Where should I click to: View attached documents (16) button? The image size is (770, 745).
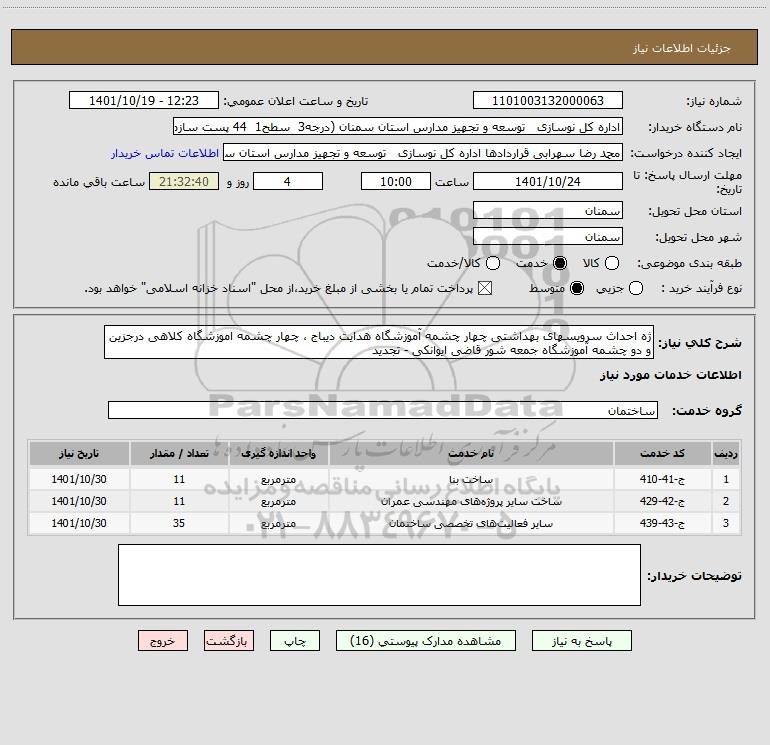point(426,641)
